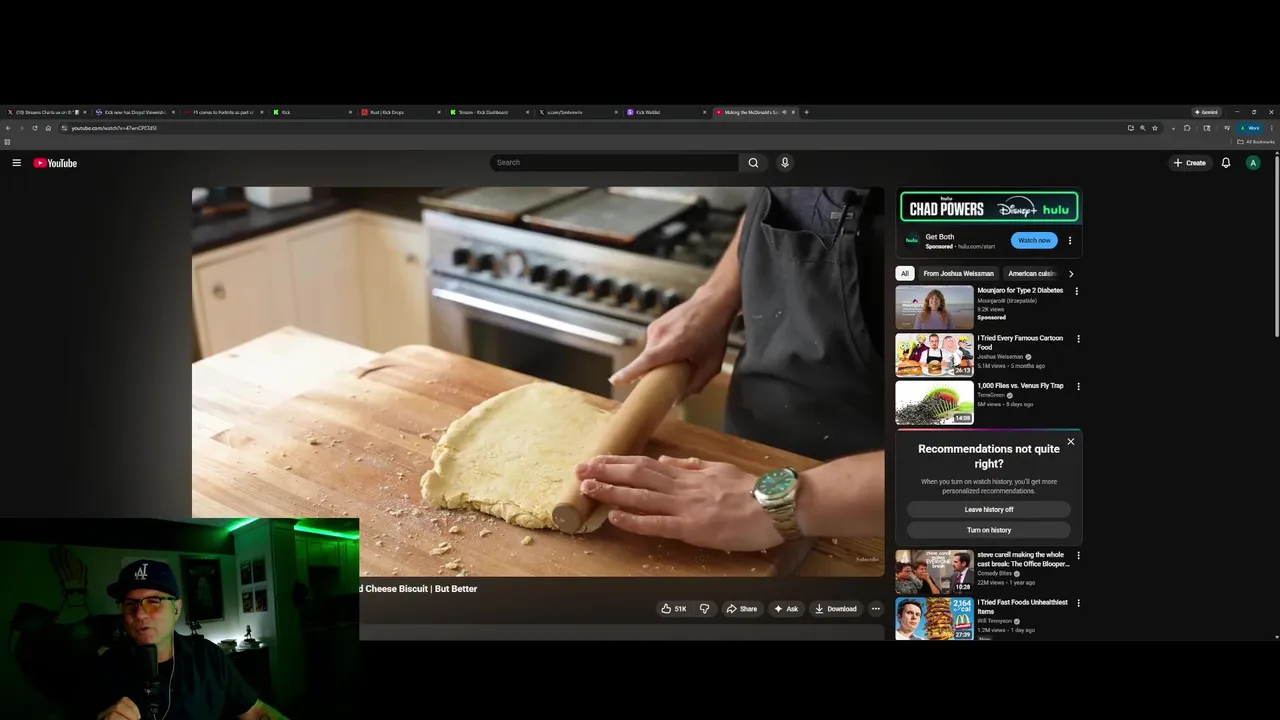This screenshot has width=1280, height=720.
Task: Click the Ask button below the video
Action: click(786, 609)
